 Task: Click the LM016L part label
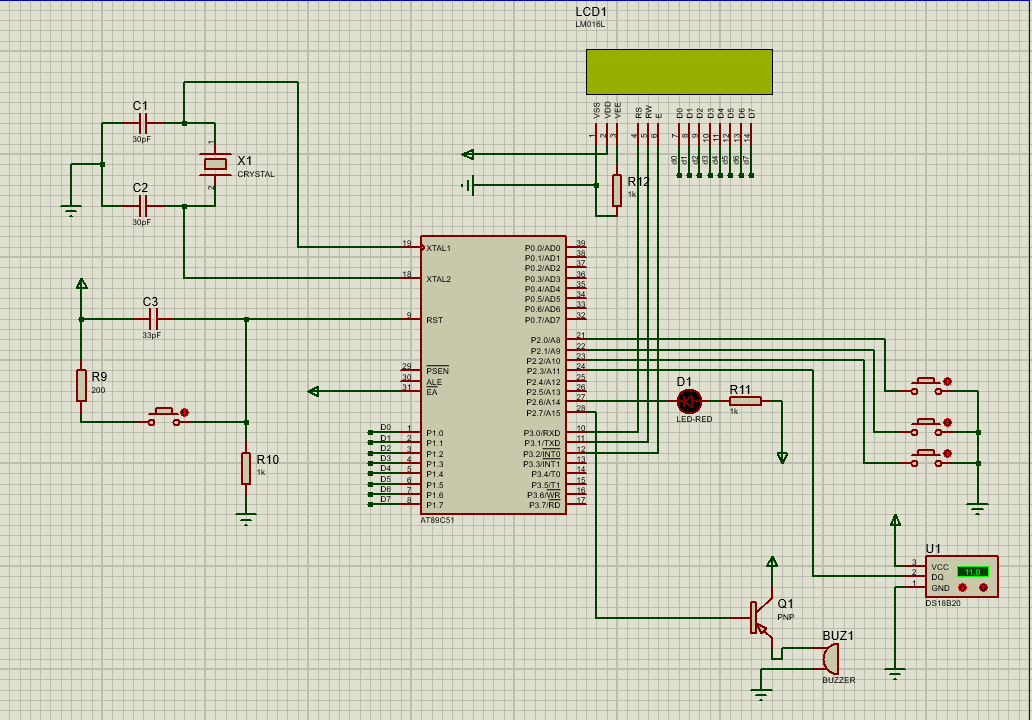(x=590, y=24)
